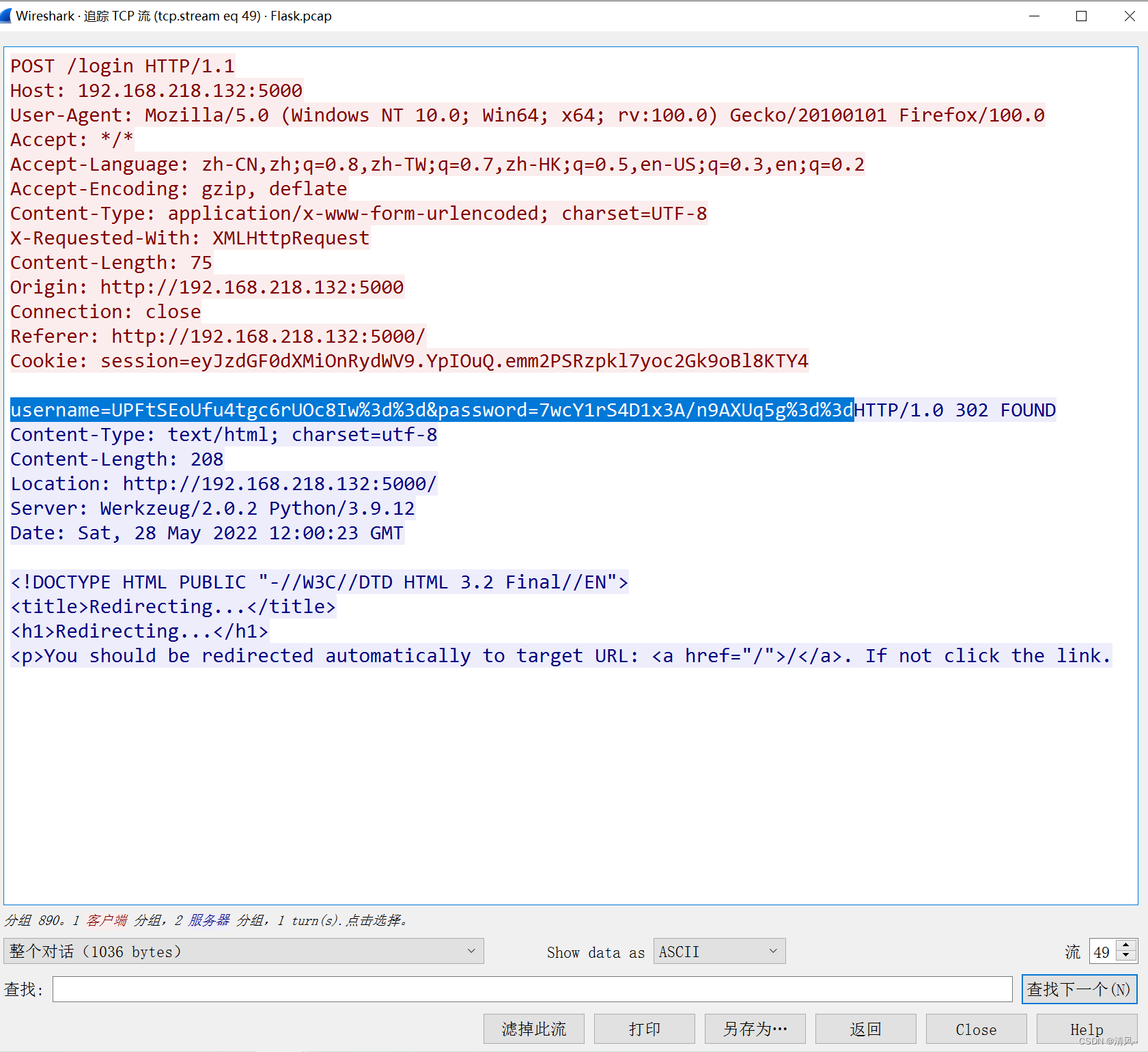1148x1052 pixels.
Task: Click the 'Date: Sat, 28 May 2022' line
Action: (x=207, y=533)
